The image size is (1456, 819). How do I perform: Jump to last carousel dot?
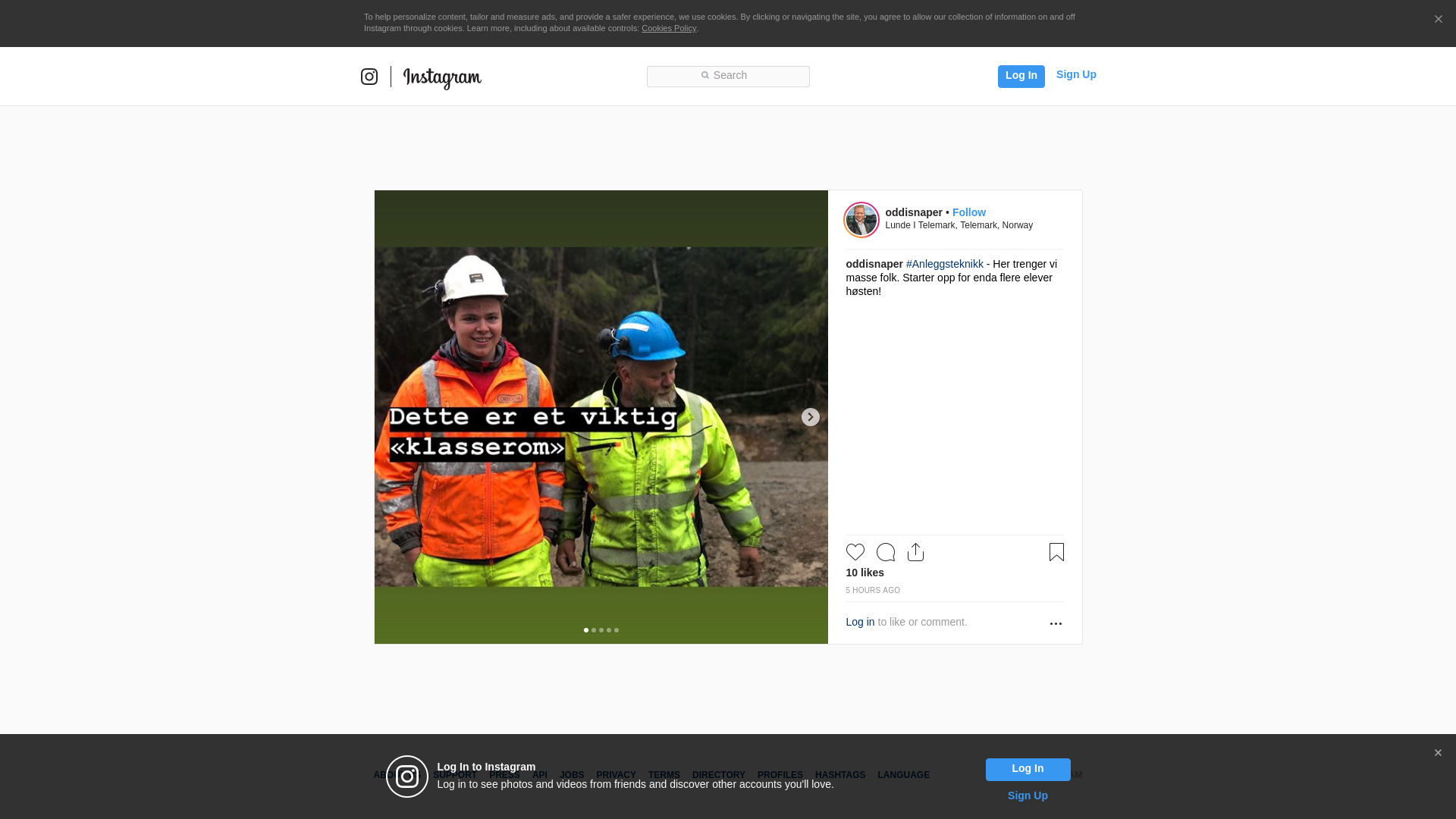(617, 630)
